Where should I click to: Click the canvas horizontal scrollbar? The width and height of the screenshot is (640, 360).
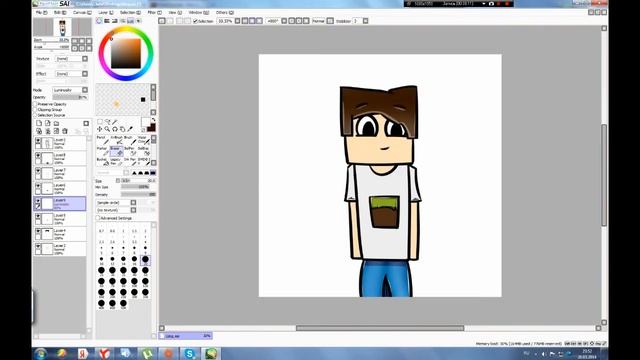pos(380,328)
